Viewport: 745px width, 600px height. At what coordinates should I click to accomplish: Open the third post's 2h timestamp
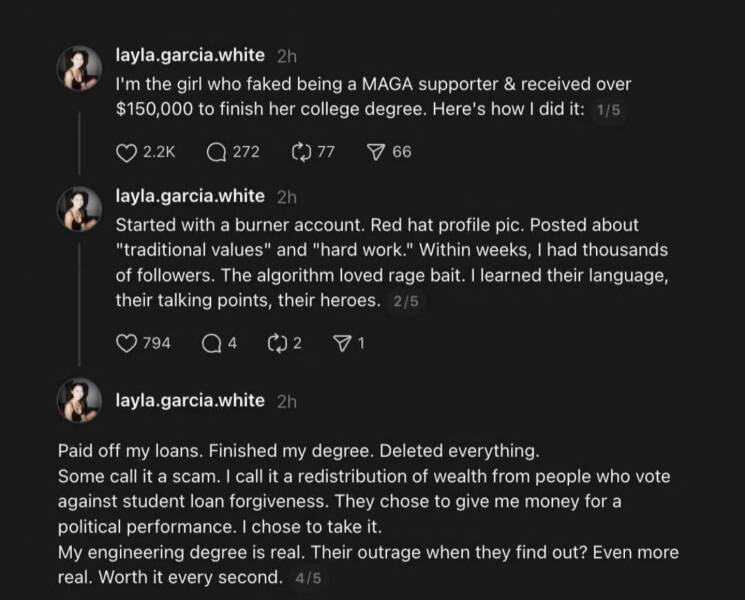point(285,402)
